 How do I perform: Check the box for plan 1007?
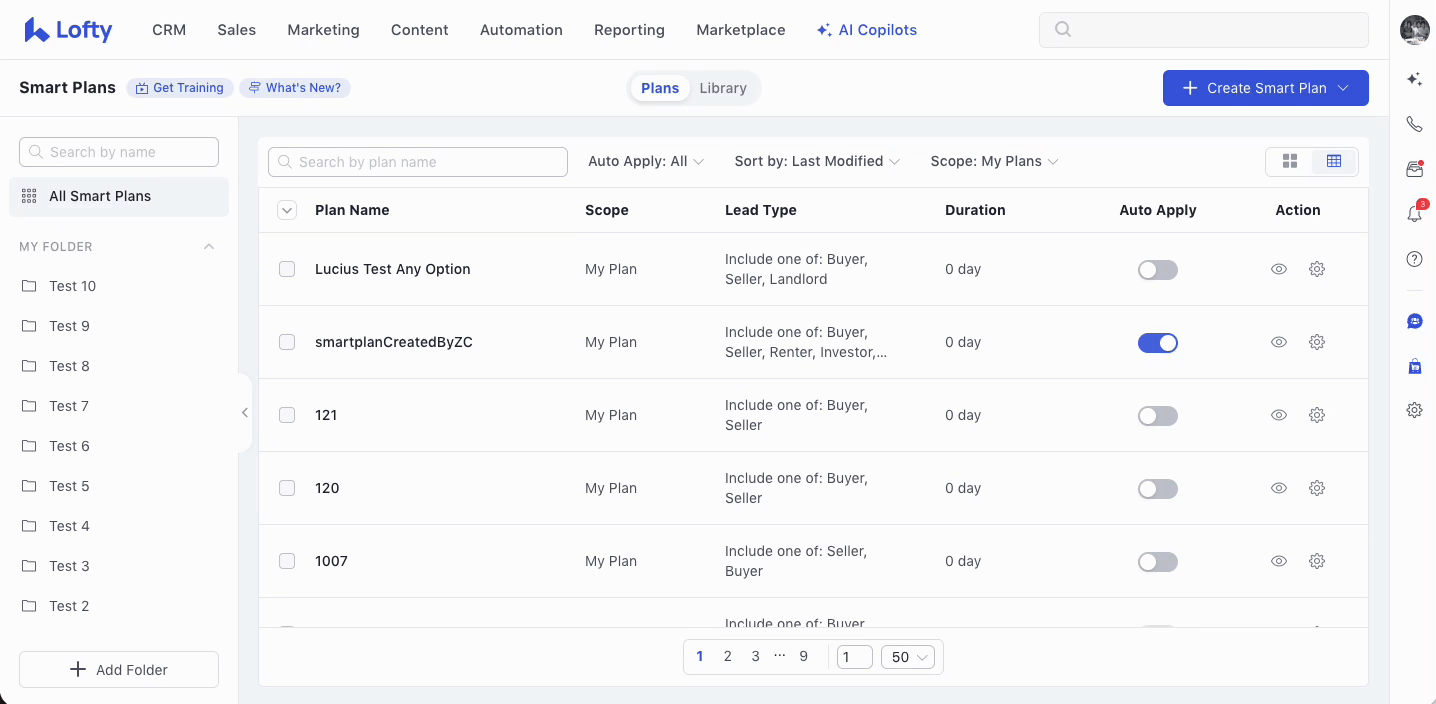[287, 561]
